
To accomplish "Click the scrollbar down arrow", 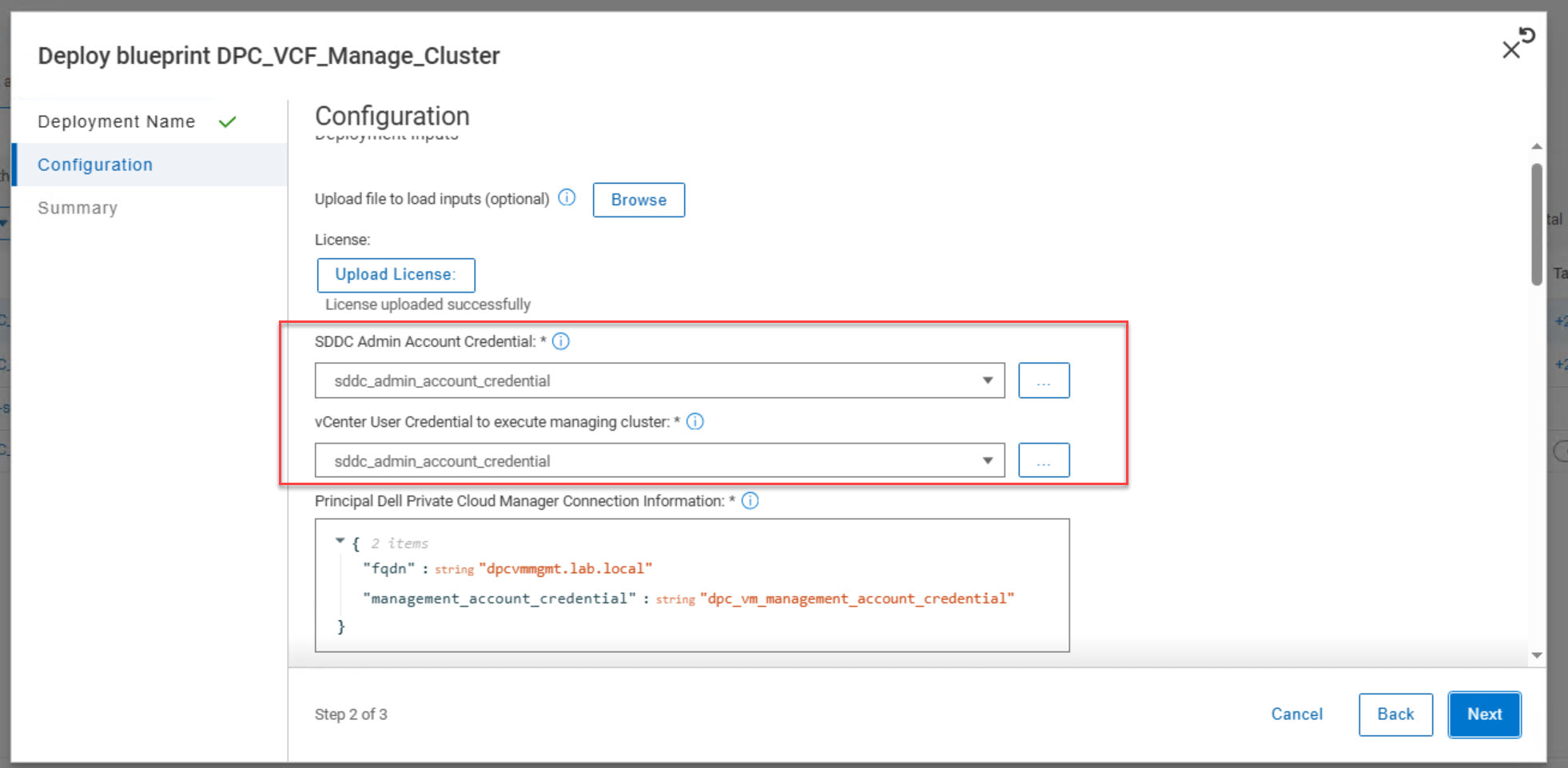I will tap(1536, 655).
